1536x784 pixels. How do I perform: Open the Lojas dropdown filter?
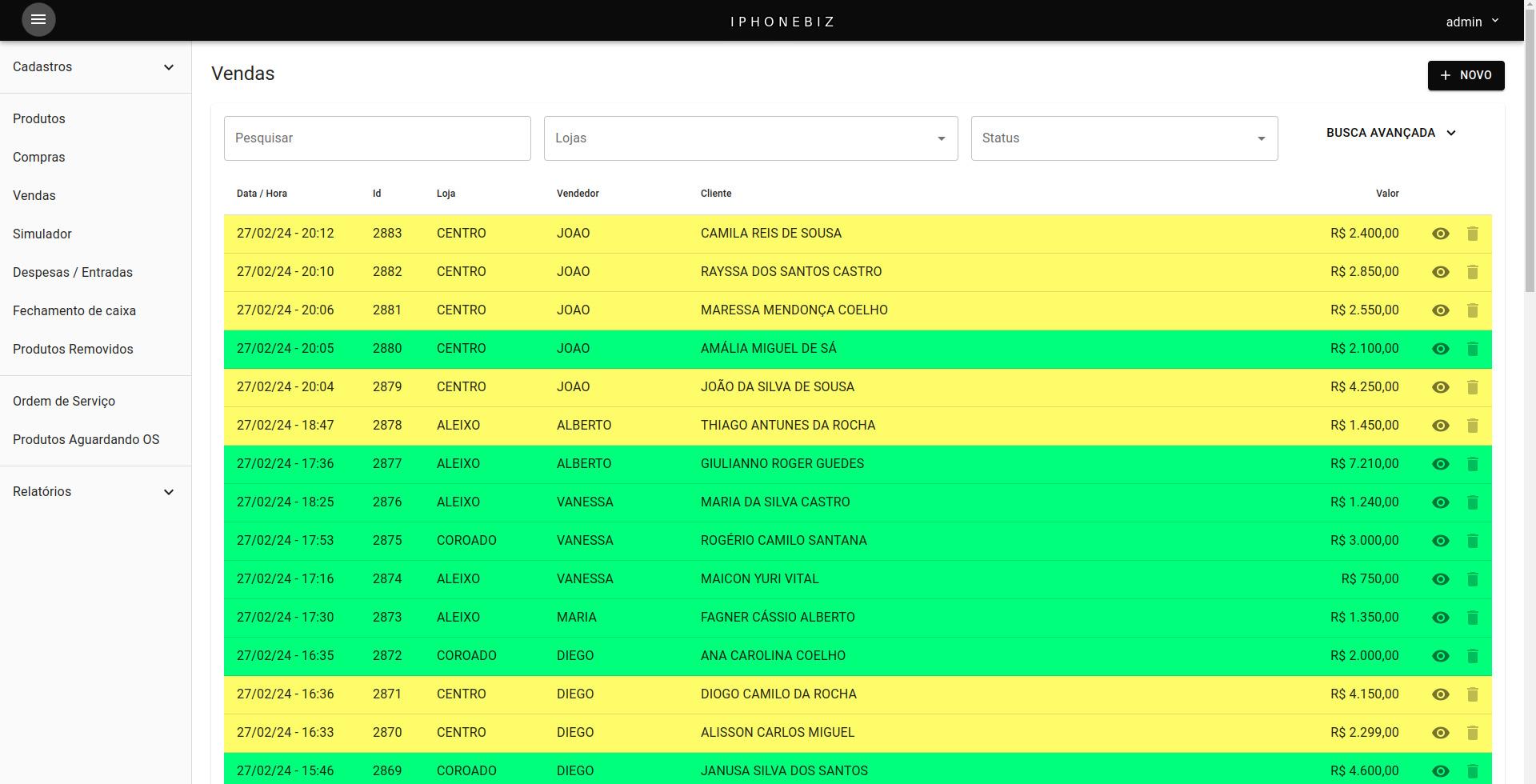[x=750, y=138]
